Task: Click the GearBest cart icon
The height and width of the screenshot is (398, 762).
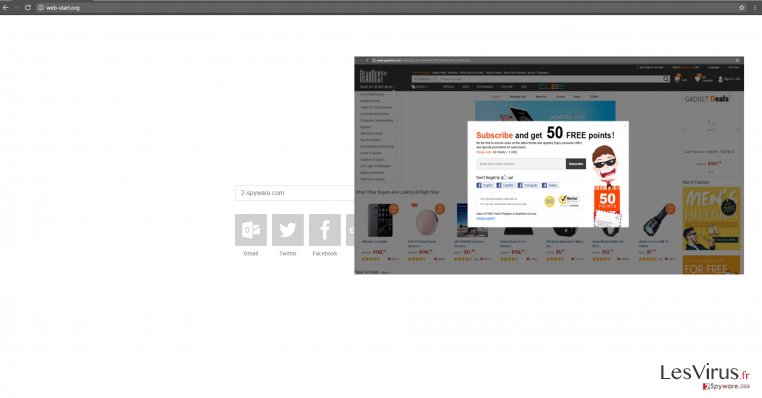Action: click(x=677, y=78)
